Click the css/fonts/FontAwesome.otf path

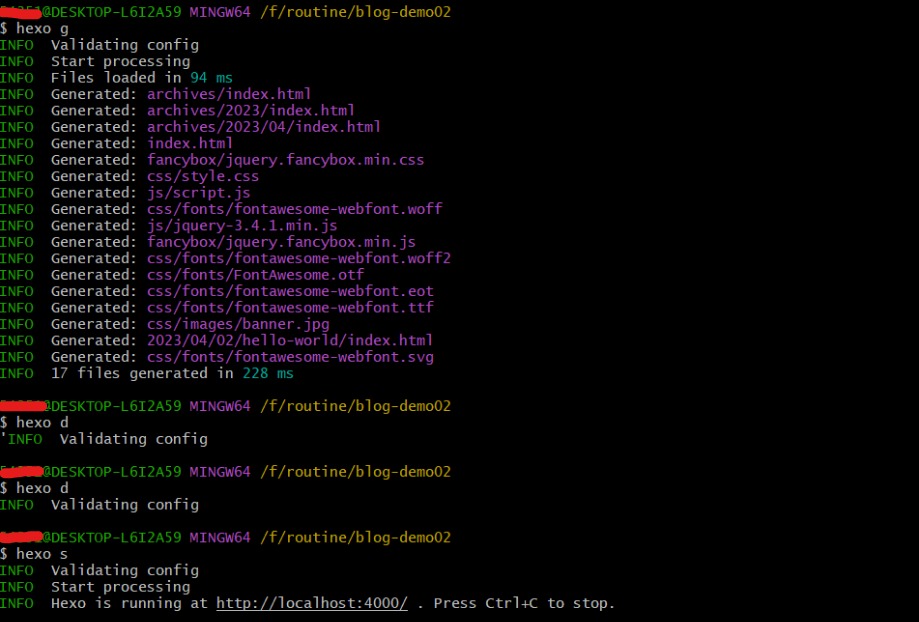[x=255, y=274]
